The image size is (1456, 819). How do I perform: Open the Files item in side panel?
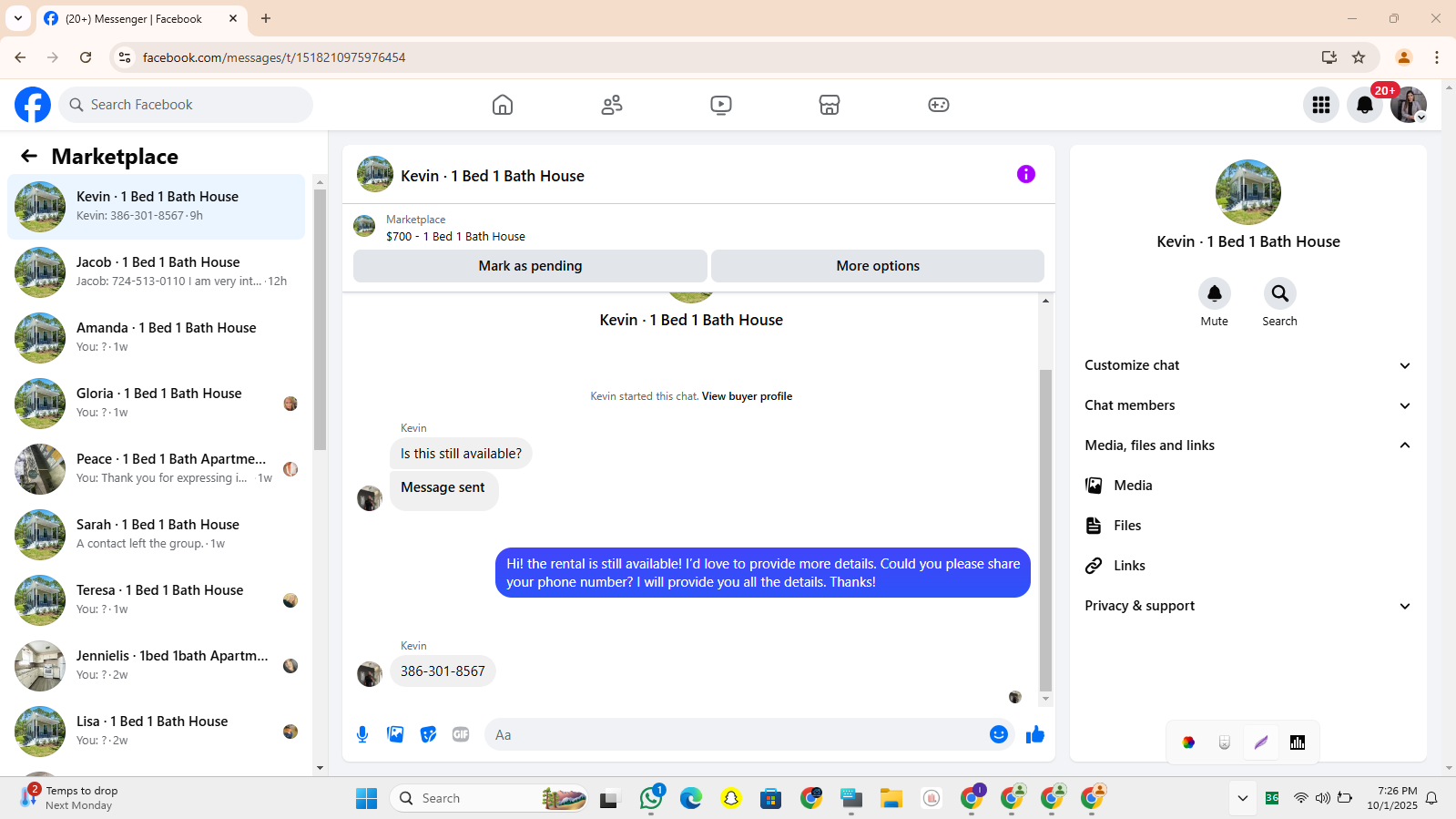pos(1248,526)
